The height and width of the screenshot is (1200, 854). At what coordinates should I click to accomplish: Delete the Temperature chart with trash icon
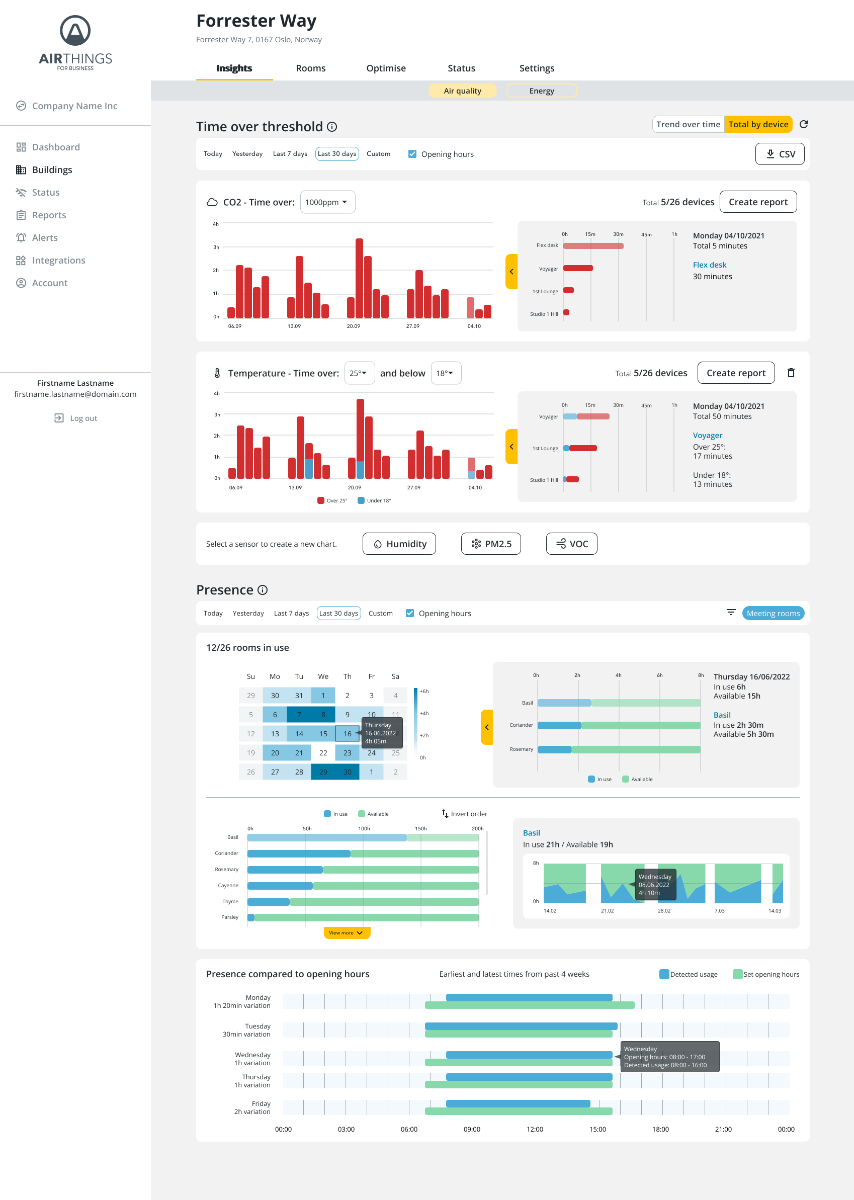(791, 373)
